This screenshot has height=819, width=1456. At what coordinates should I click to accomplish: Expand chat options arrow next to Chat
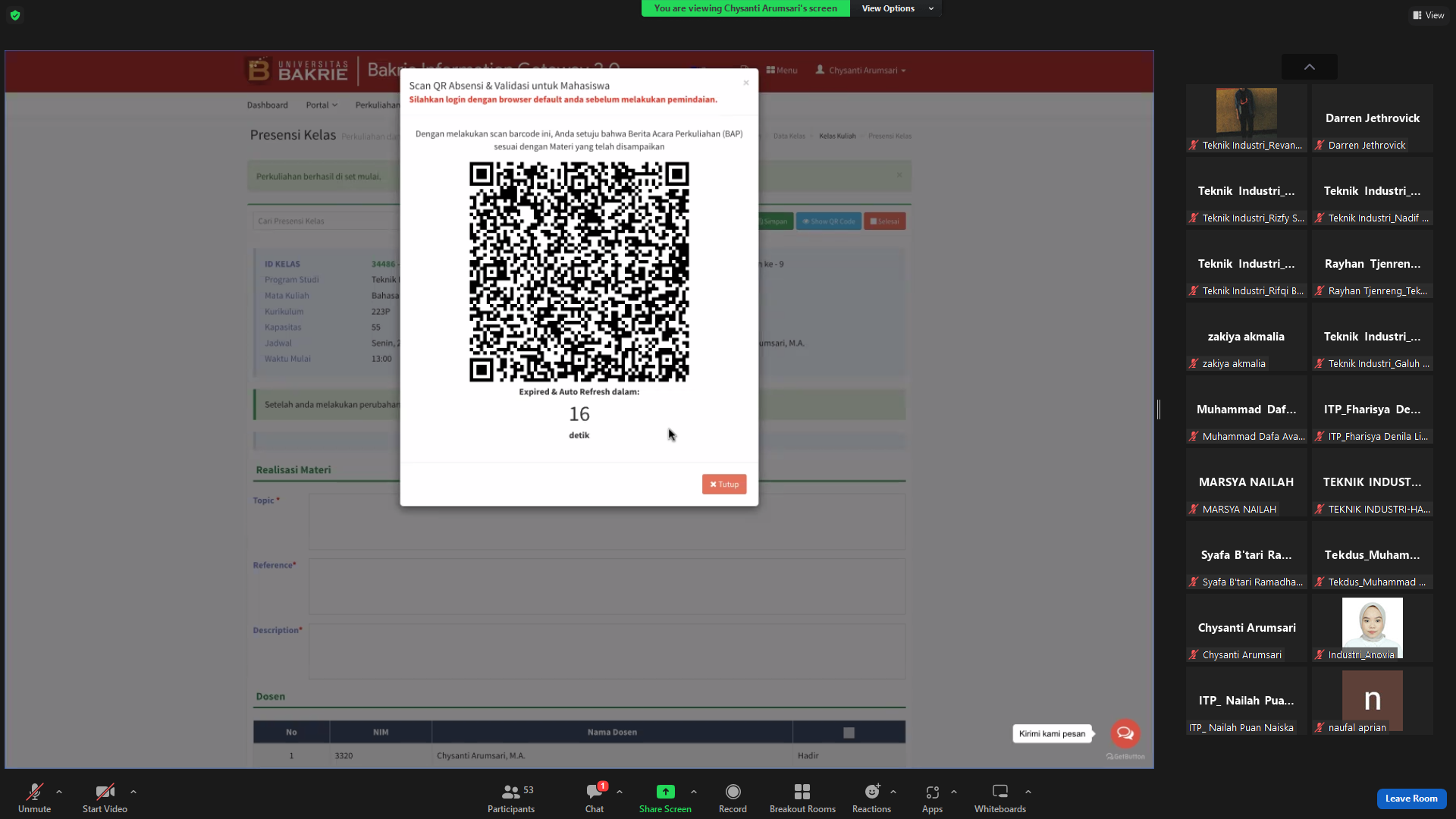point(620,792)
